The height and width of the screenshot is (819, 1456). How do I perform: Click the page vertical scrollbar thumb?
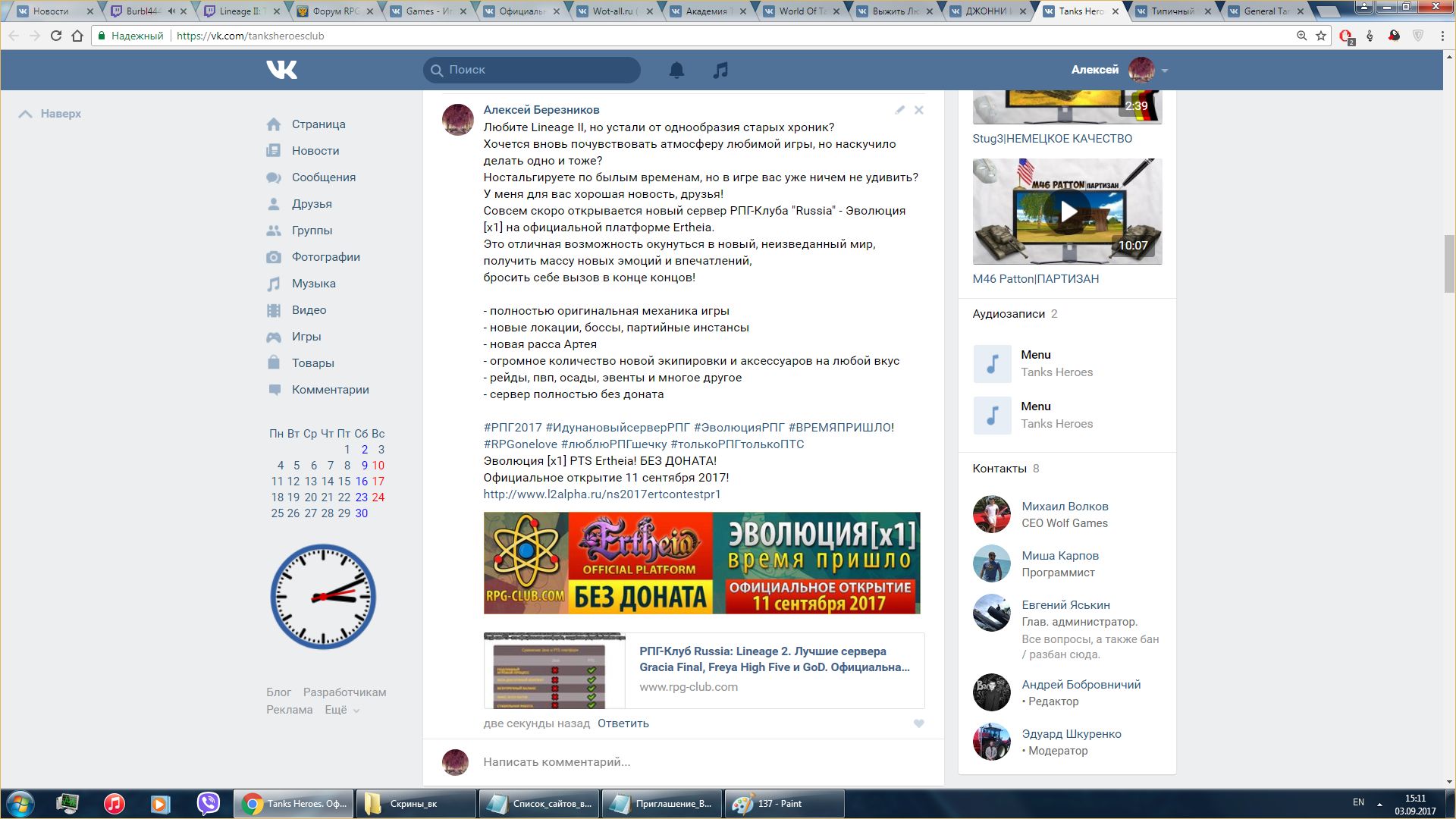click(1449, 264)
